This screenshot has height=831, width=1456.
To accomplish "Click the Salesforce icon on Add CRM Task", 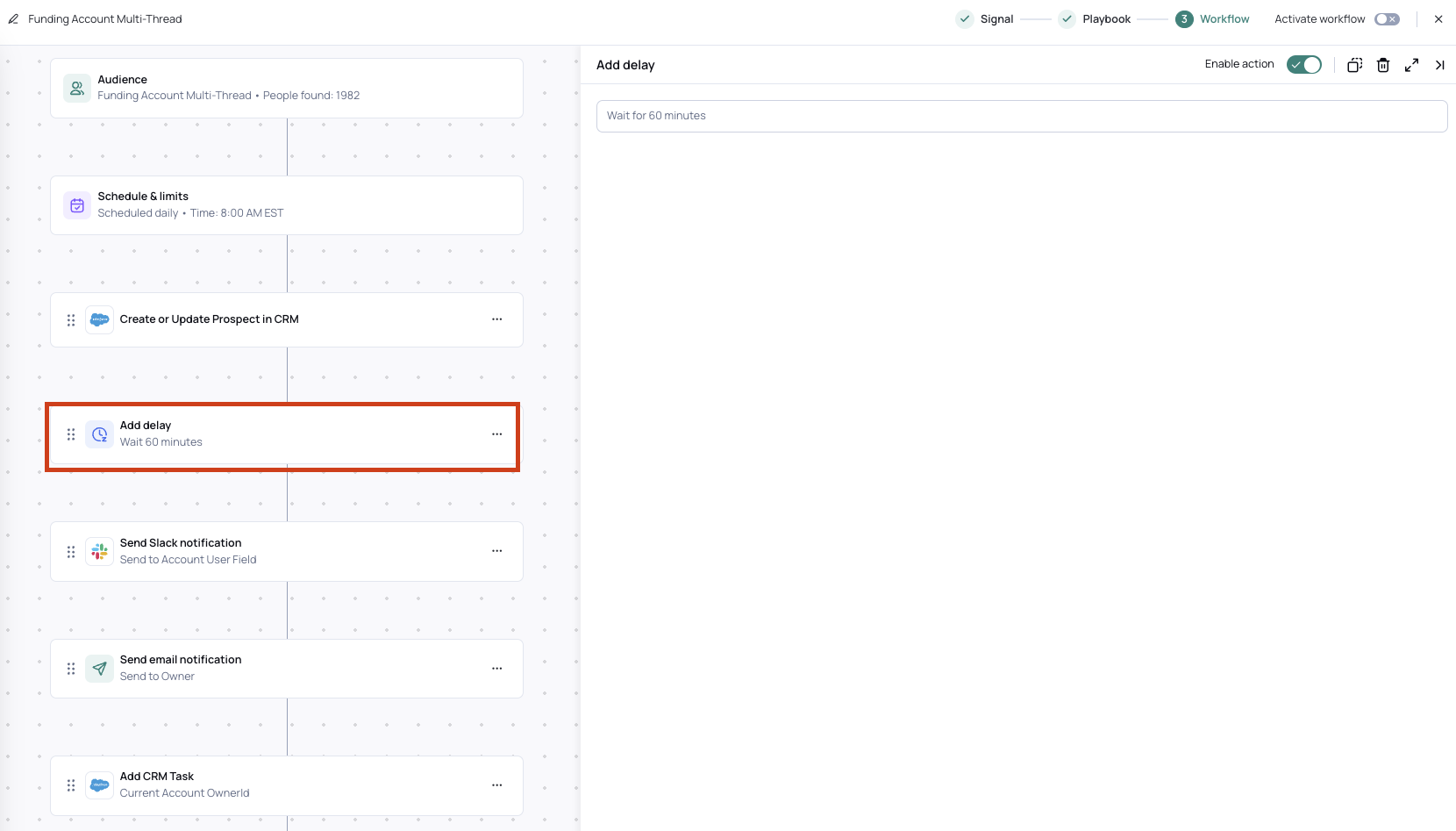I will 99,785.
